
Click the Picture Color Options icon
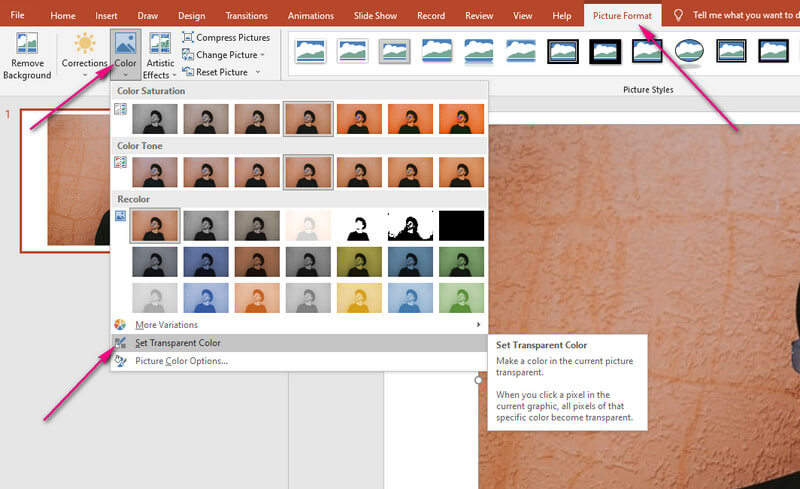pos(120,361)
